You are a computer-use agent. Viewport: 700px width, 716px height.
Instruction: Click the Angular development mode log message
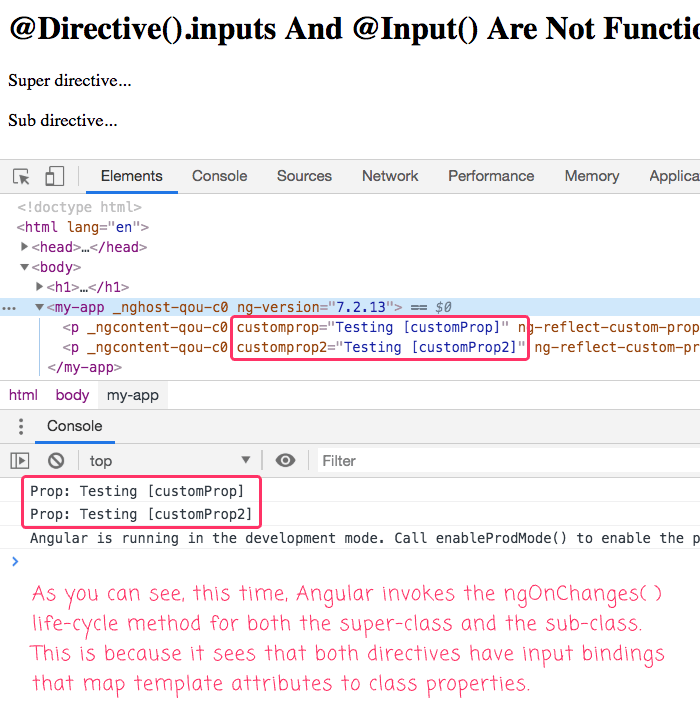click(365, 538)
